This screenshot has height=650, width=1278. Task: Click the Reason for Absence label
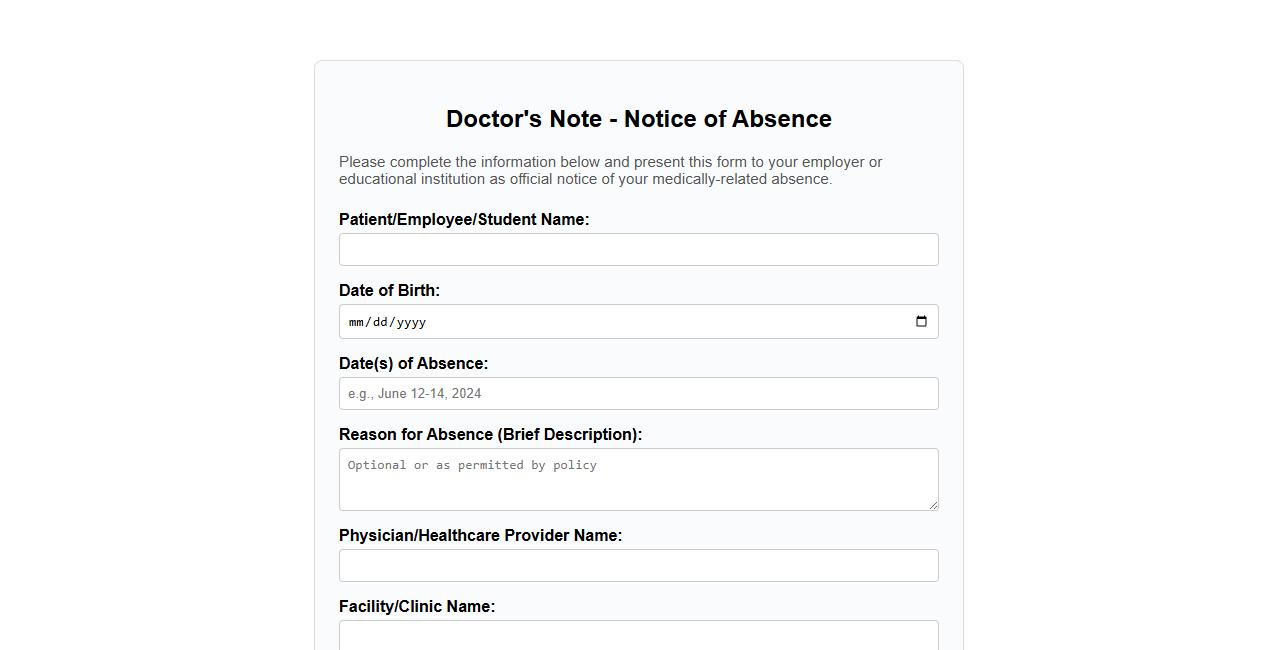490,434
